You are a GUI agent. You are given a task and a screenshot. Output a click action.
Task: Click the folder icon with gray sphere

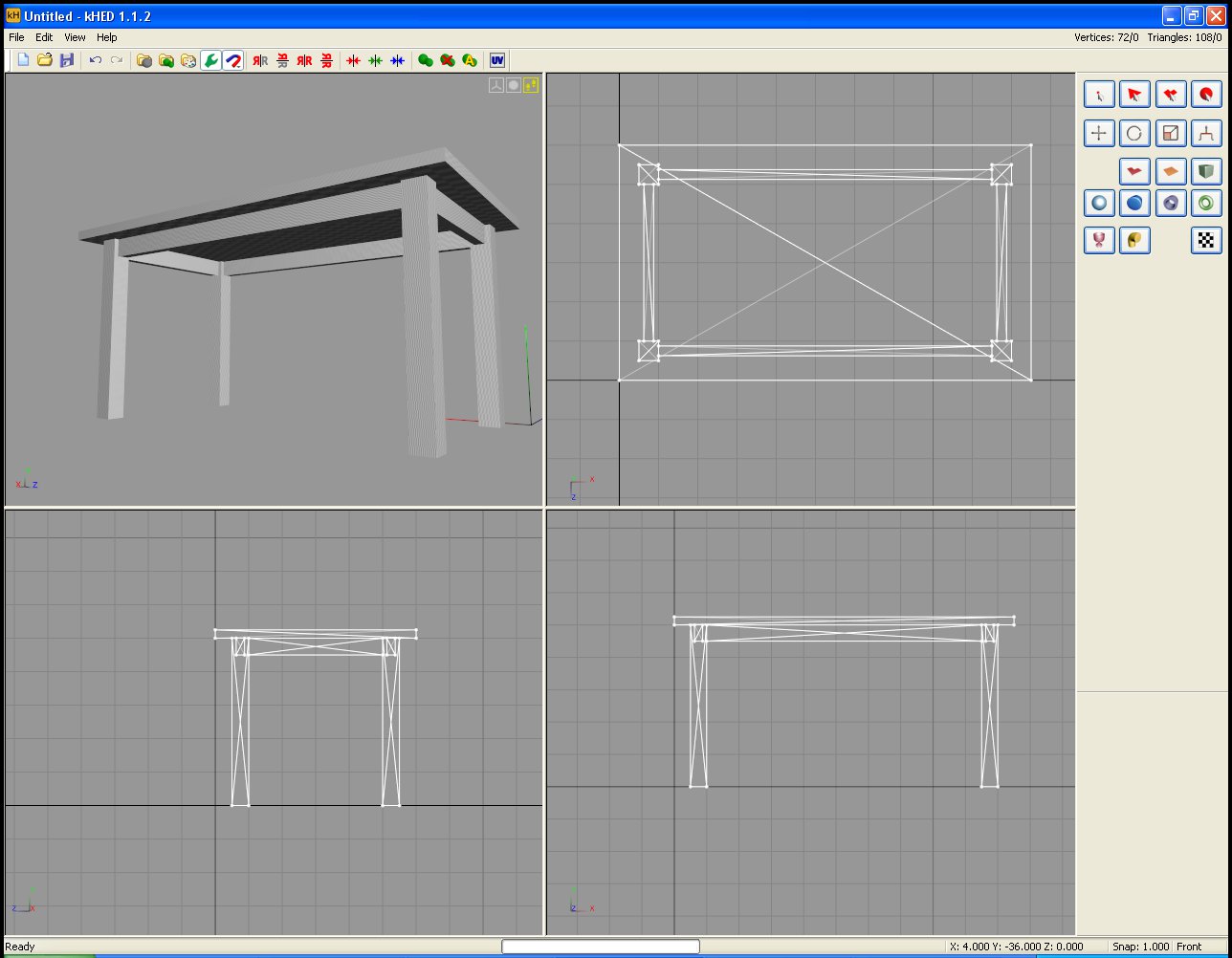[x=144, y=60]
